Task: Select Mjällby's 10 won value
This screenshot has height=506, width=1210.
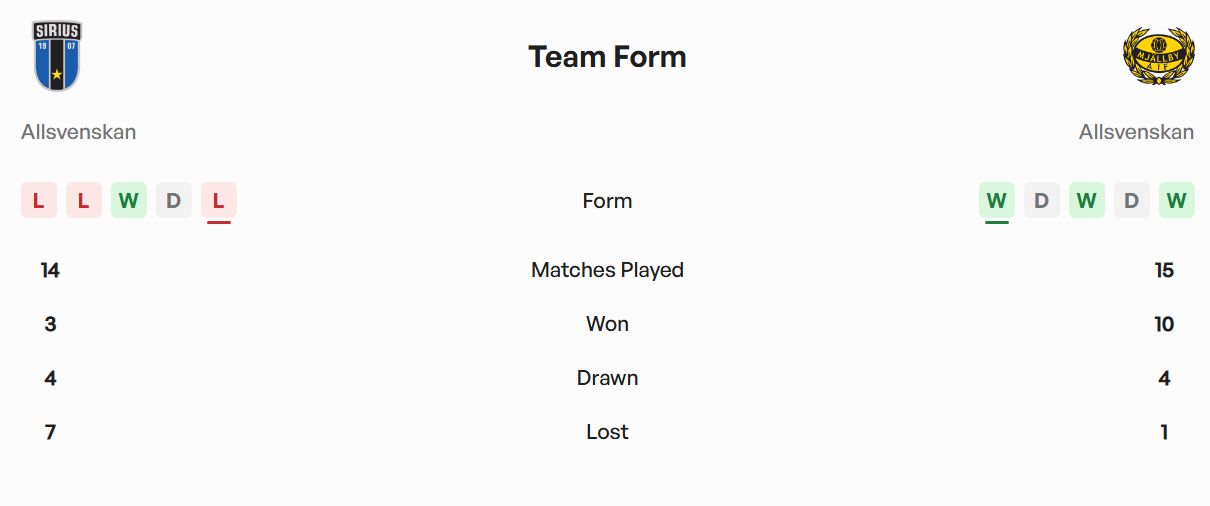Action: [1163, 324]
